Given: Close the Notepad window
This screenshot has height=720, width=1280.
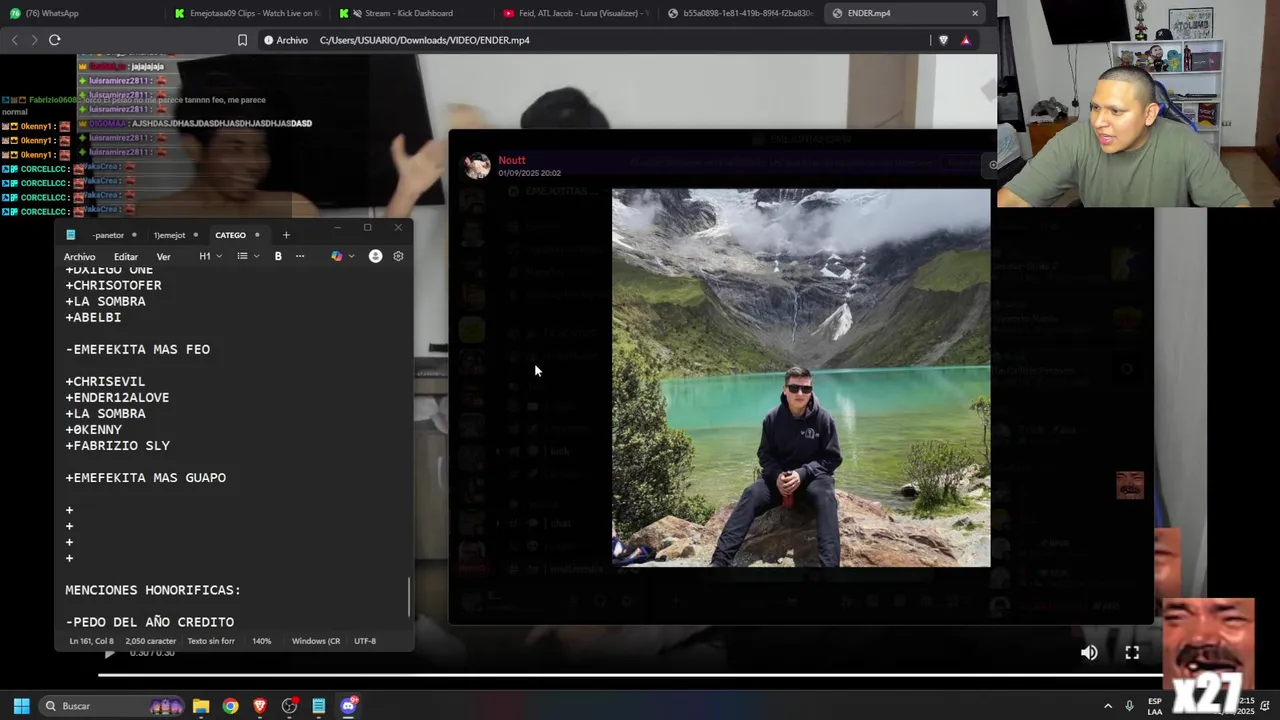Looking at the screenshot, I should point(398,228).
